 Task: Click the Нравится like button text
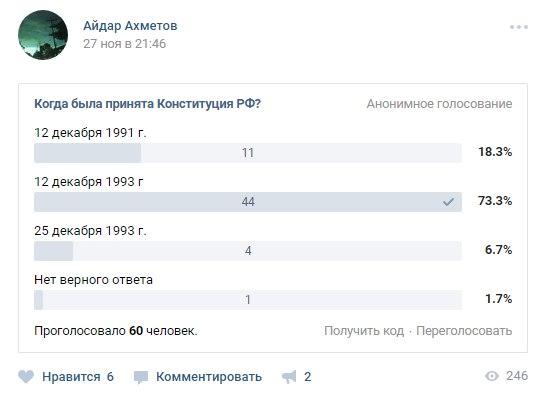point(71,377)
